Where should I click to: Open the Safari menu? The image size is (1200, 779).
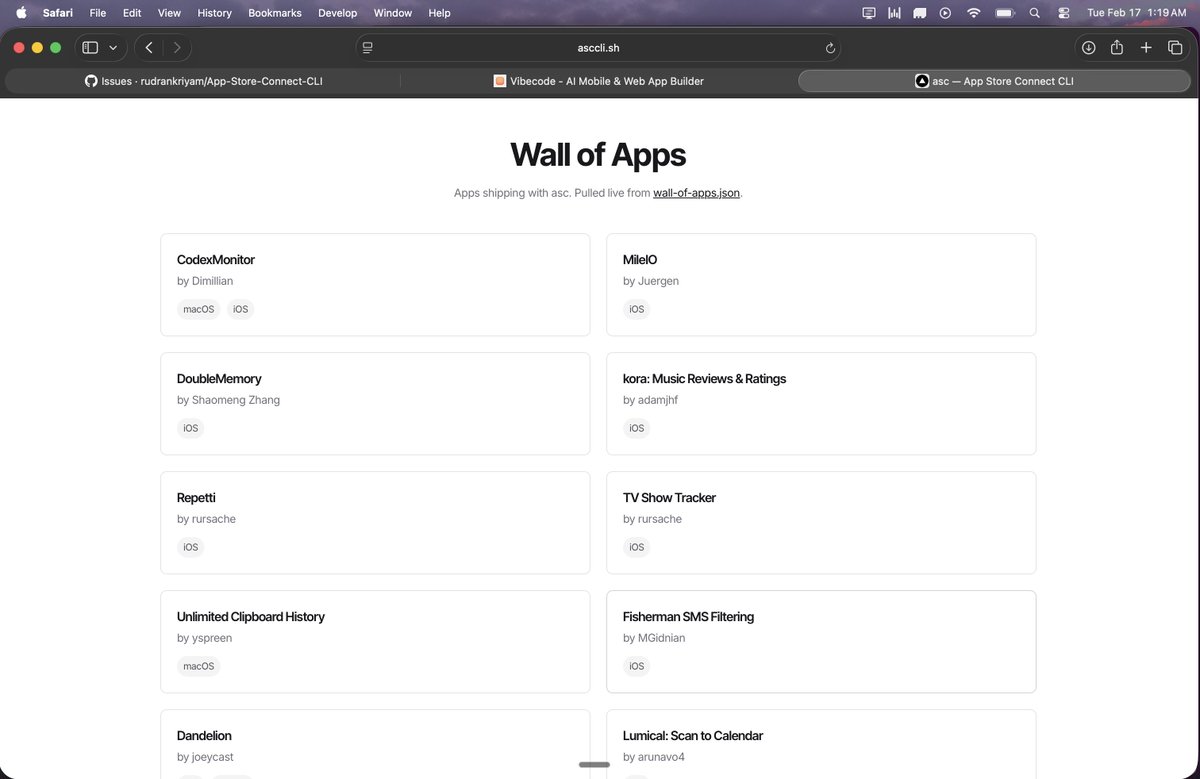(x=58, y=13)
